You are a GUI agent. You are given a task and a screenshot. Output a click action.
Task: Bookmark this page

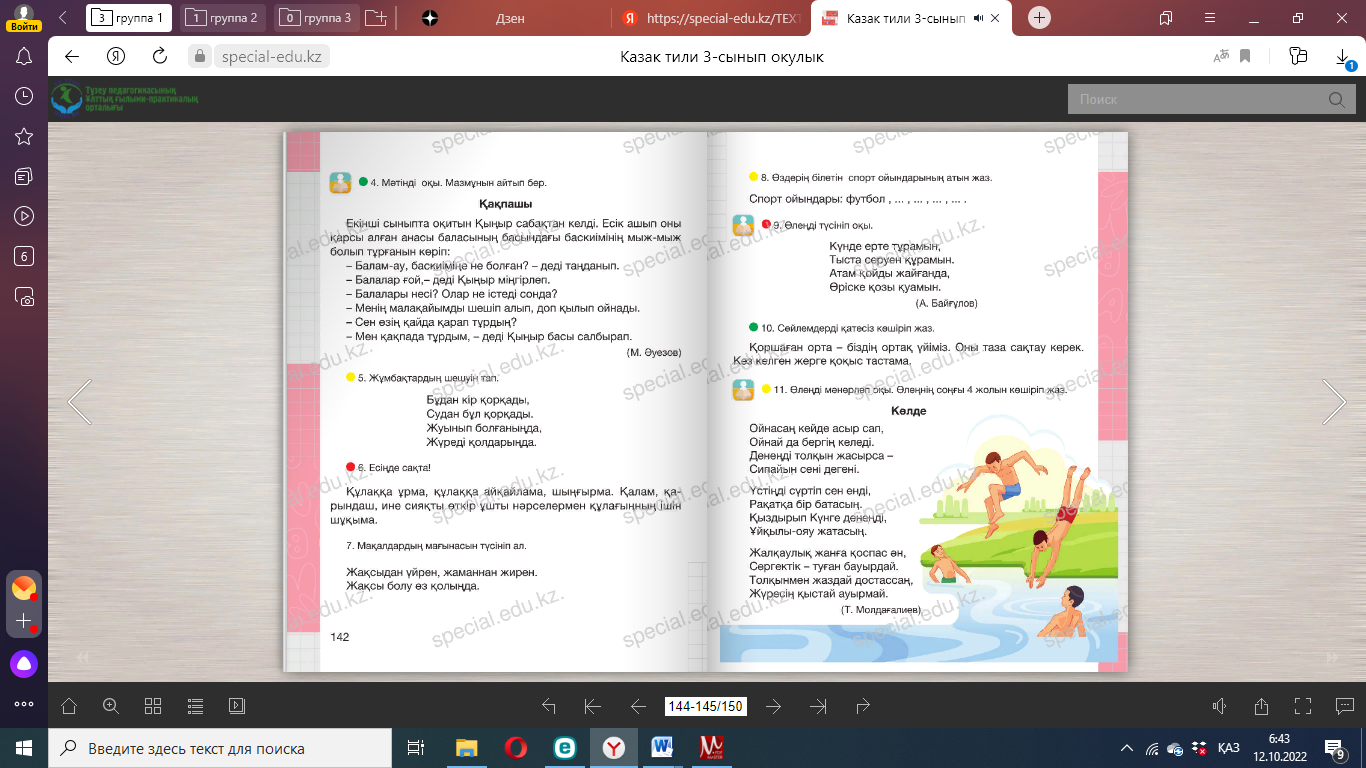(1246, 57)
